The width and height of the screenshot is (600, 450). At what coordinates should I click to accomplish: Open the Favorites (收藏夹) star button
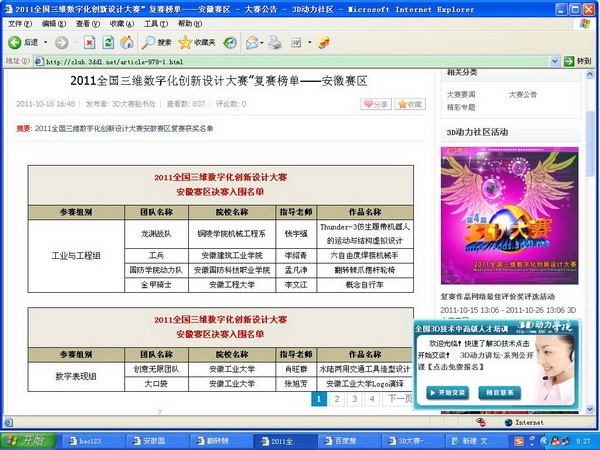pos(196,42)
